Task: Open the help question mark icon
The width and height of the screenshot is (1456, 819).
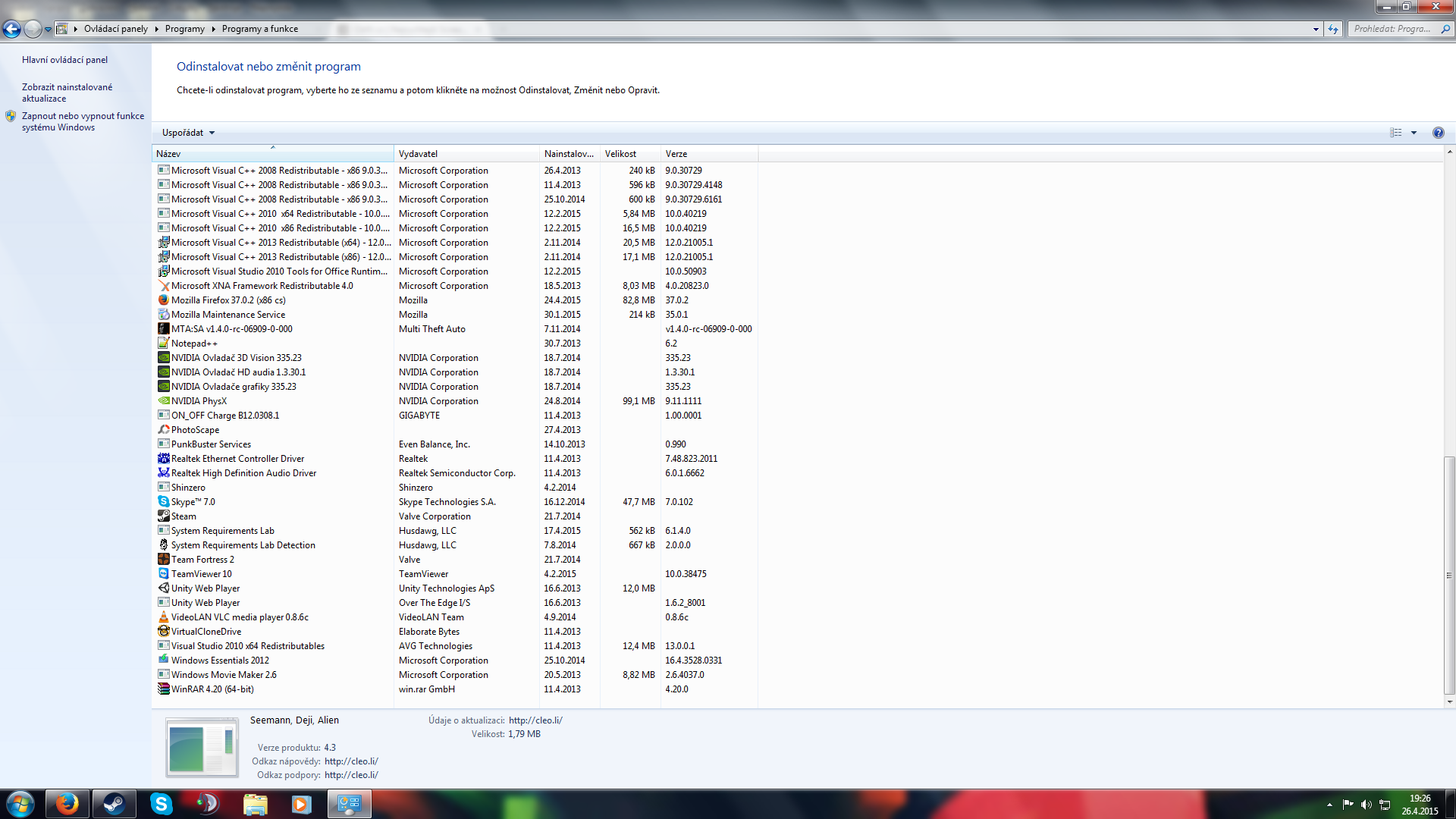Action: point(1438,133)
